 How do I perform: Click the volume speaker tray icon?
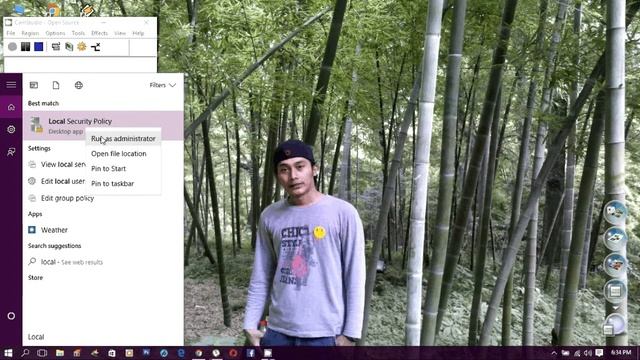click(588, 353)
